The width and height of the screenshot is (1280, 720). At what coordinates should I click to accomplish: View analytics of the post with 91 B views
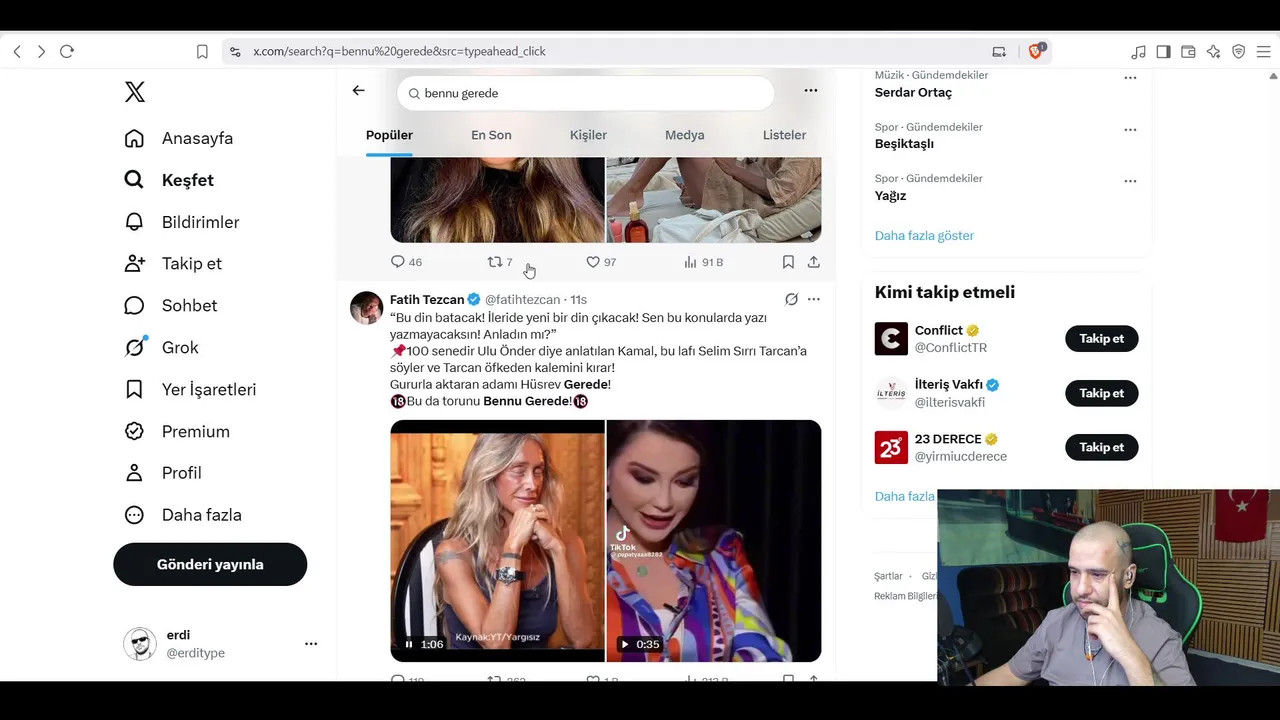click(703, 262)
